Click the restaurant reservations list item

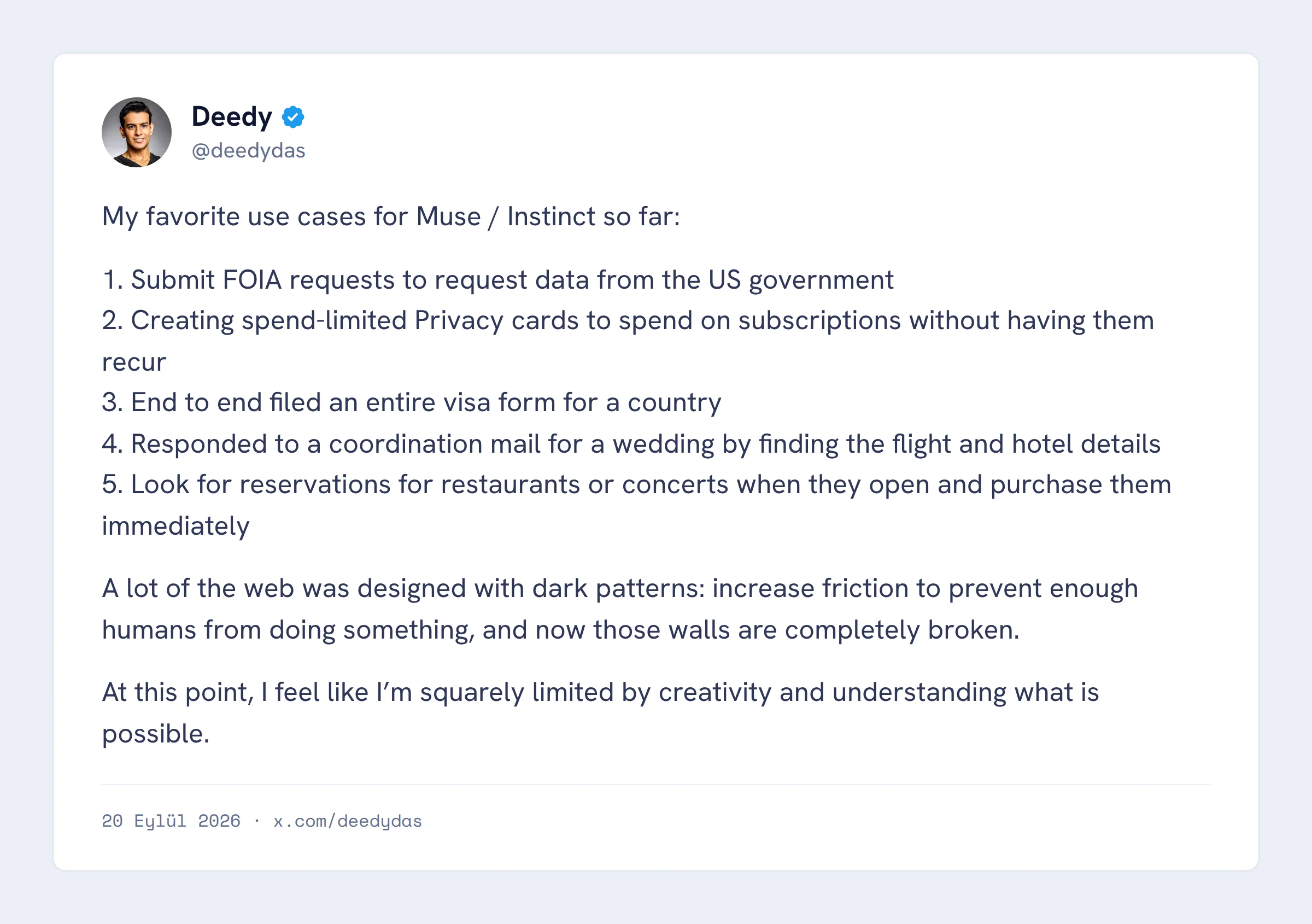point(636,505)
